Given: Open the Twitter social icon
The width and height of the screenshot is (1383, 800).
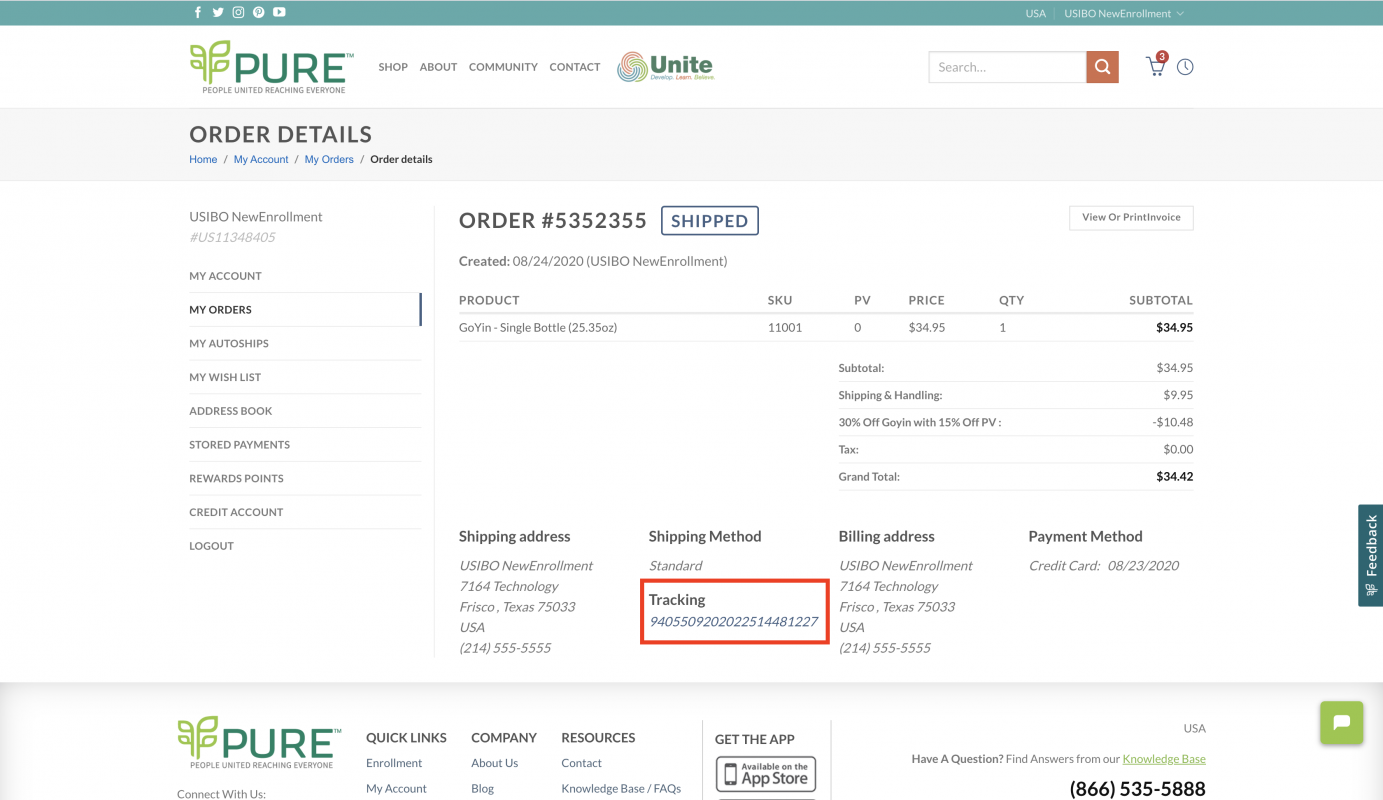Looking at the screenshot, I should tap(218, 13).
